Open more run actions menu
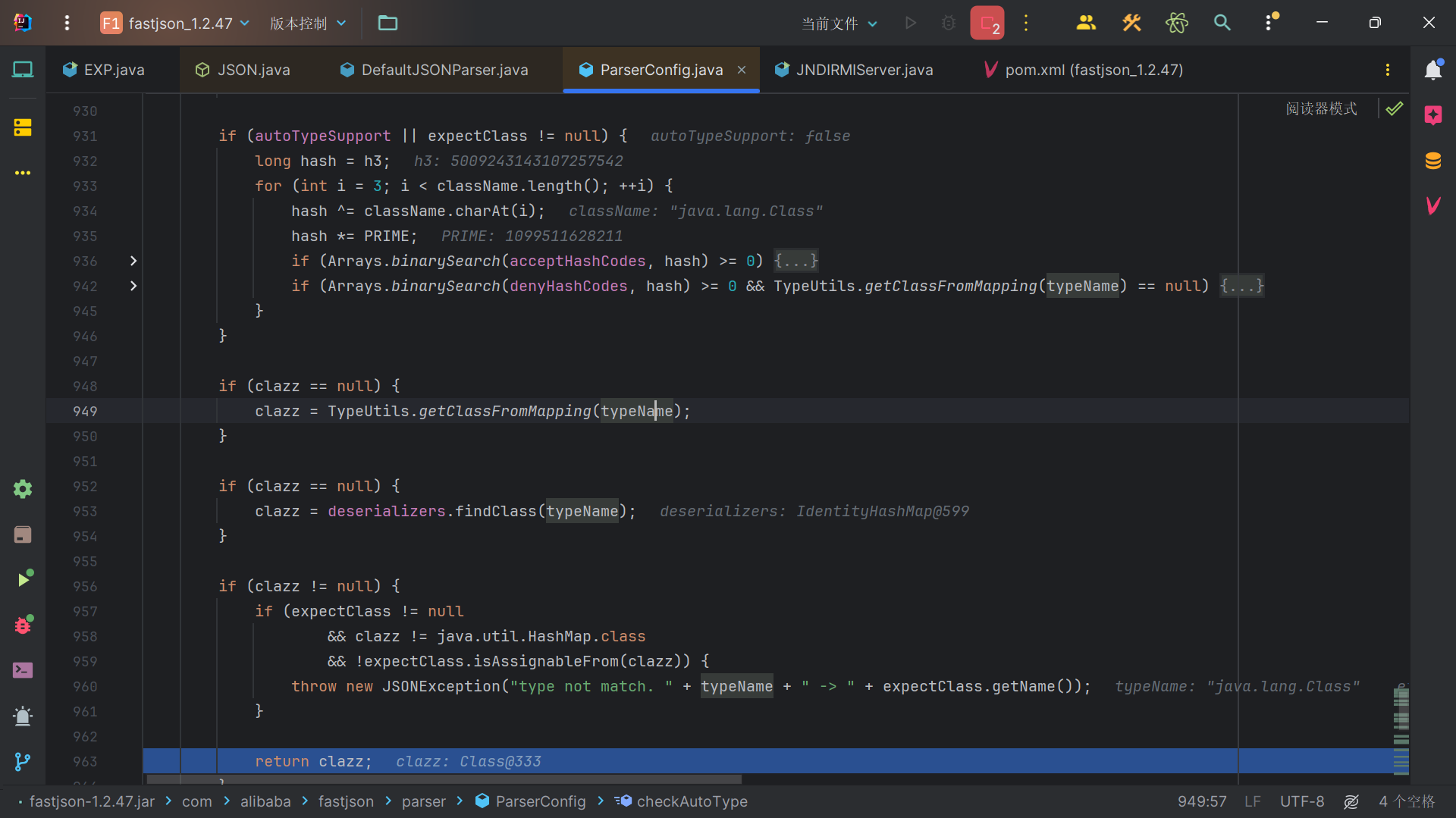Viewport: 1456px width, 818px height. coord(1026,23)
